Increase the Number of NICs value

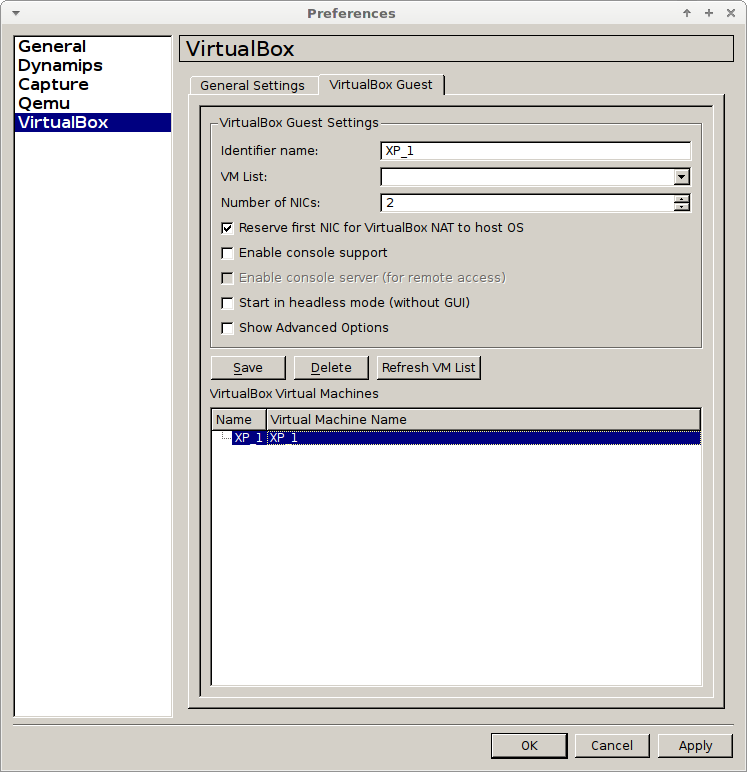682,198
